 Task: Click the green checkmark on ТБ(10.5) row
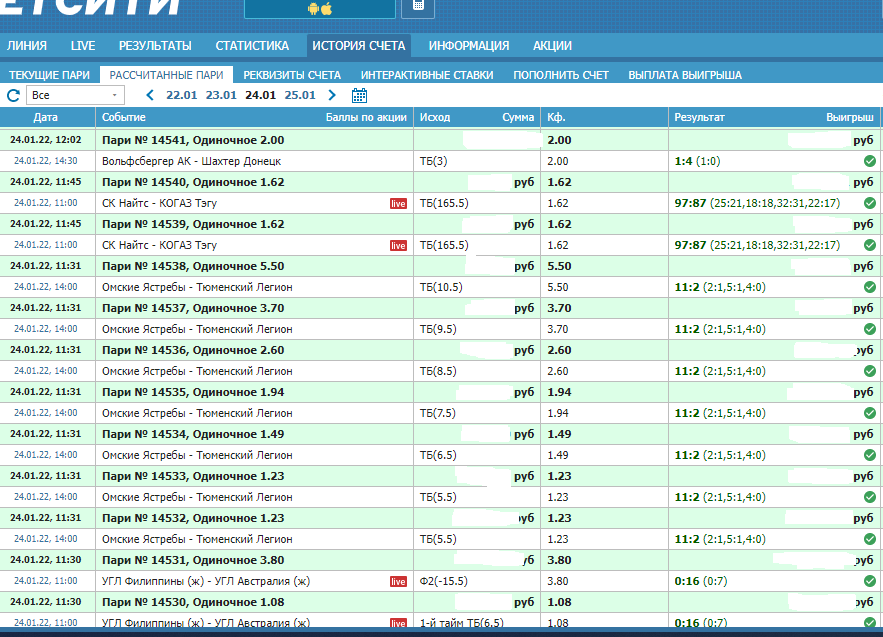click(869, 287)
